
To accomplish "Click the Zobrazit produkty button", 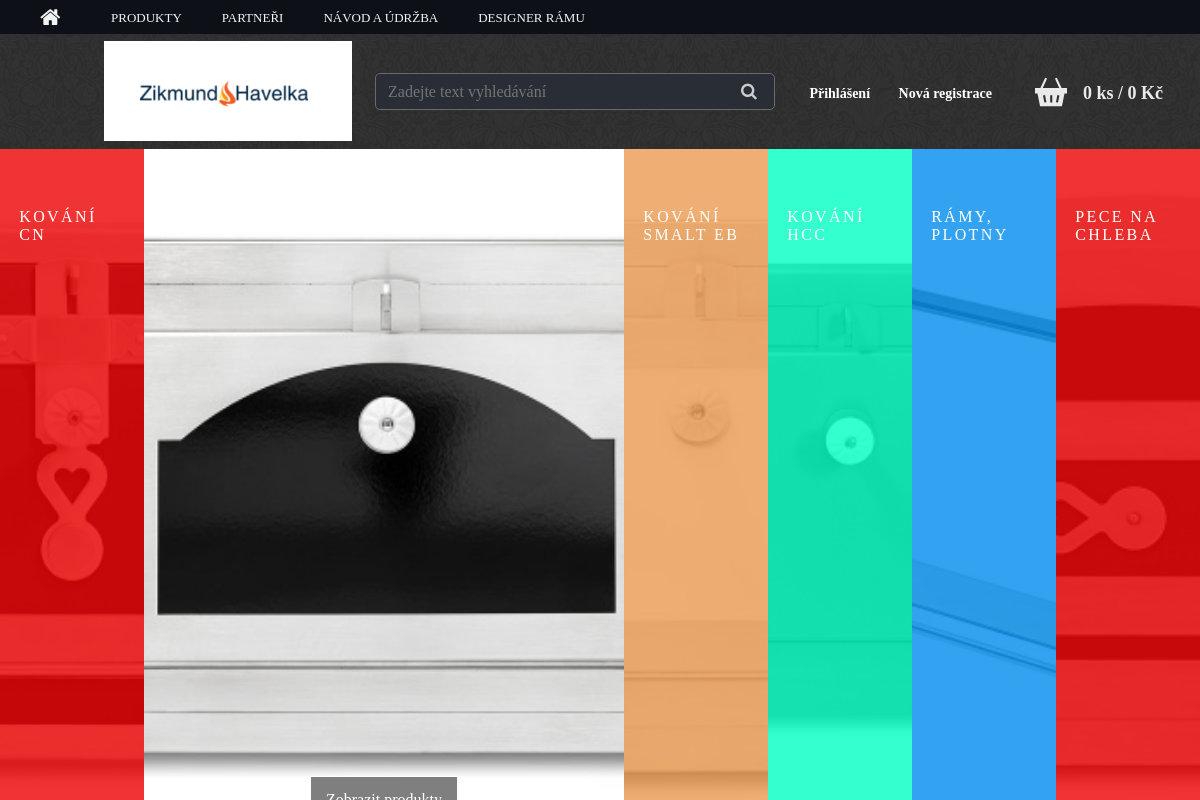I will coord(384,789).
